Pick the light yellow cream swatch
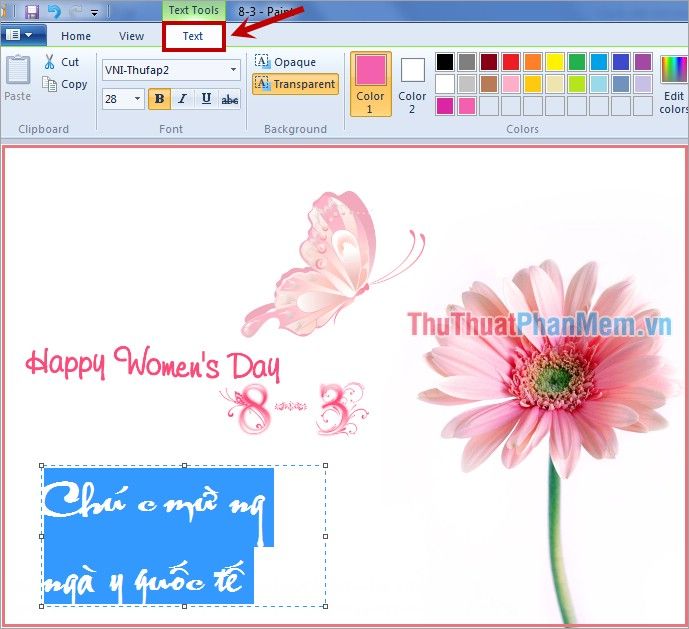This screenshot has width=689, height=629. [555, 84]
